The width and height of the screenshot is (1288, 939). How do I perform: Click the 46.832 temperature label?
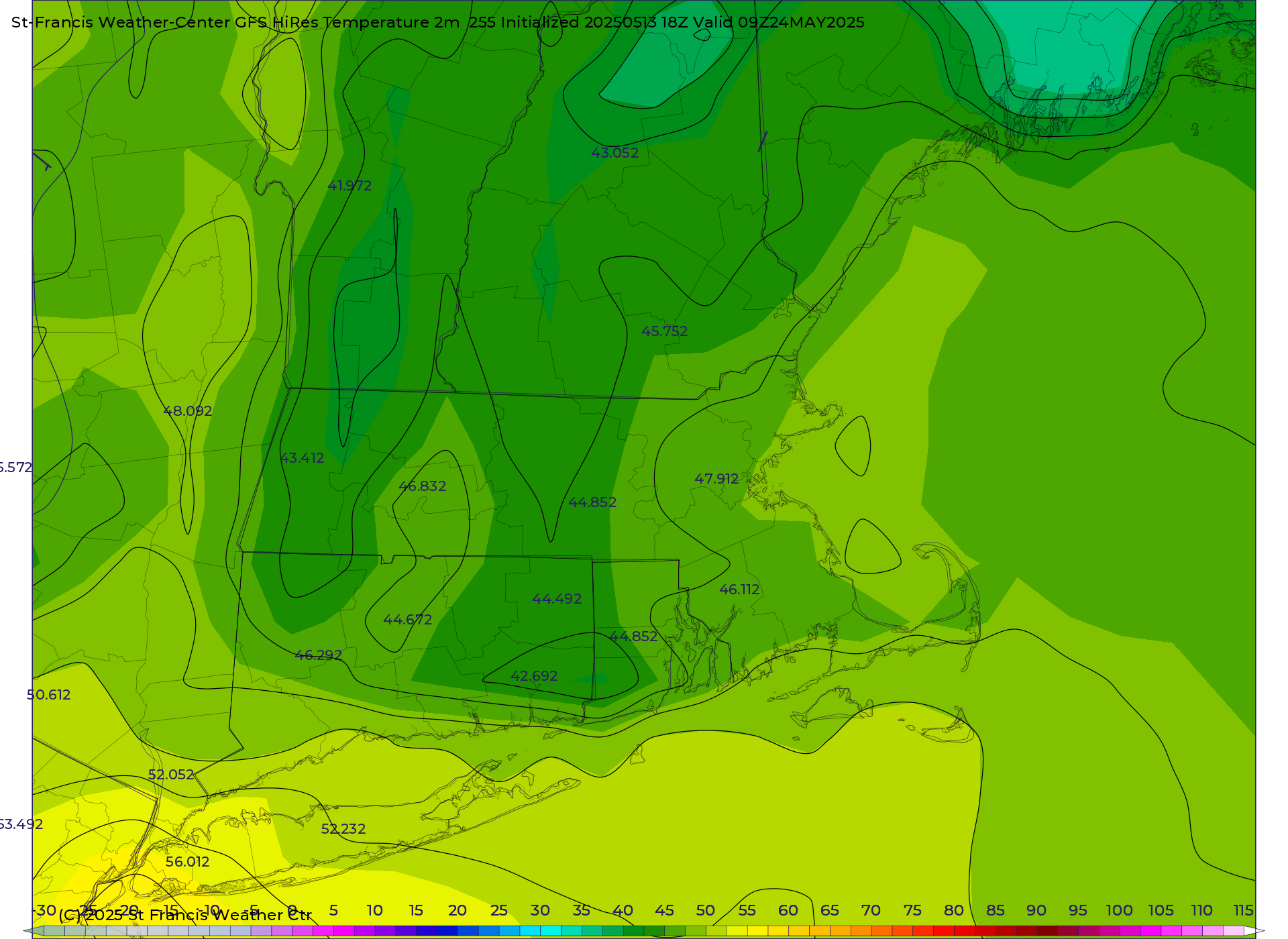422,486
